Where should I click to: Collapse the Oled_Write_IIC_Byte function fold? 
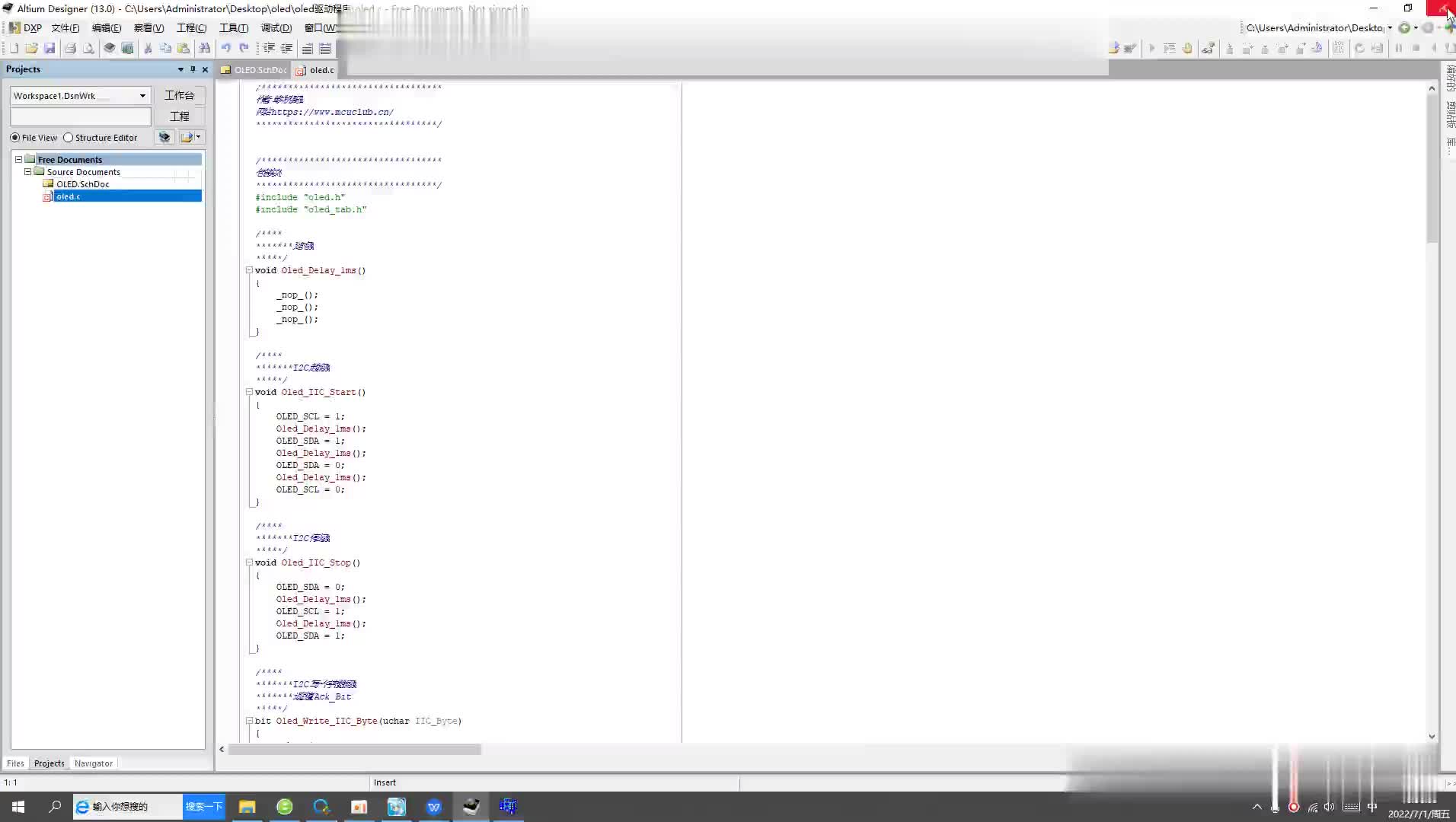249,721
